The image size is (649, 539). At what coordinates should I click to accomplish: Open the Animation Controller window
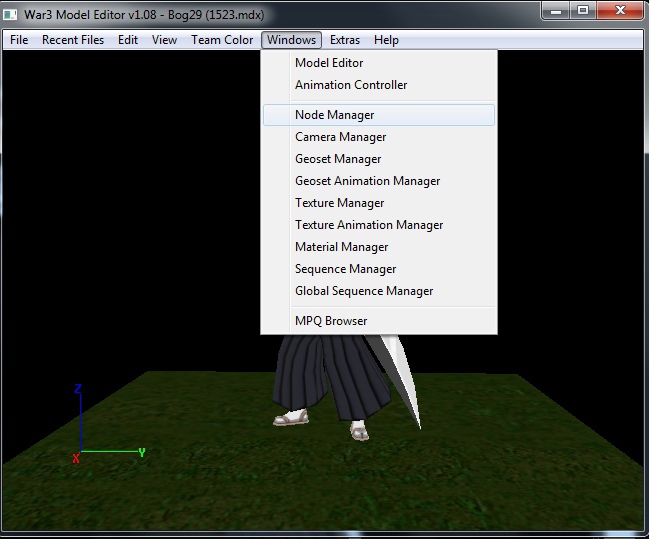tap(379, 84)
